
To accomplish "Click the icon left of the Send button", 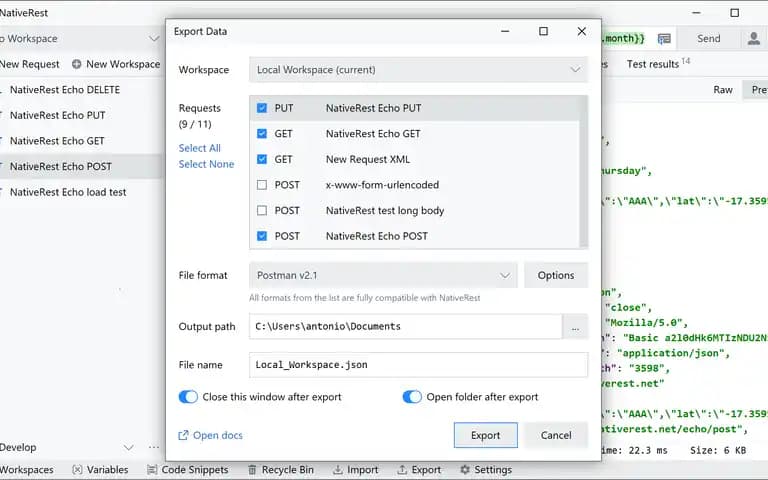I will [x=664, y=39].
